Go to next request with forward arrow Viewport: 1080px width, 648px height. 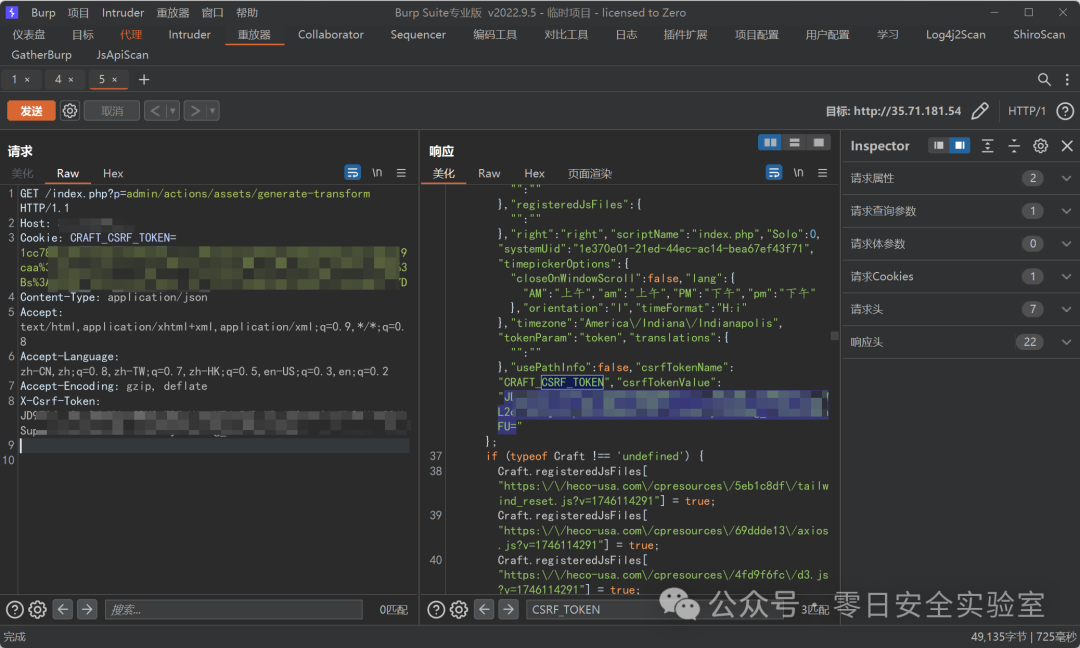[195, 111]
